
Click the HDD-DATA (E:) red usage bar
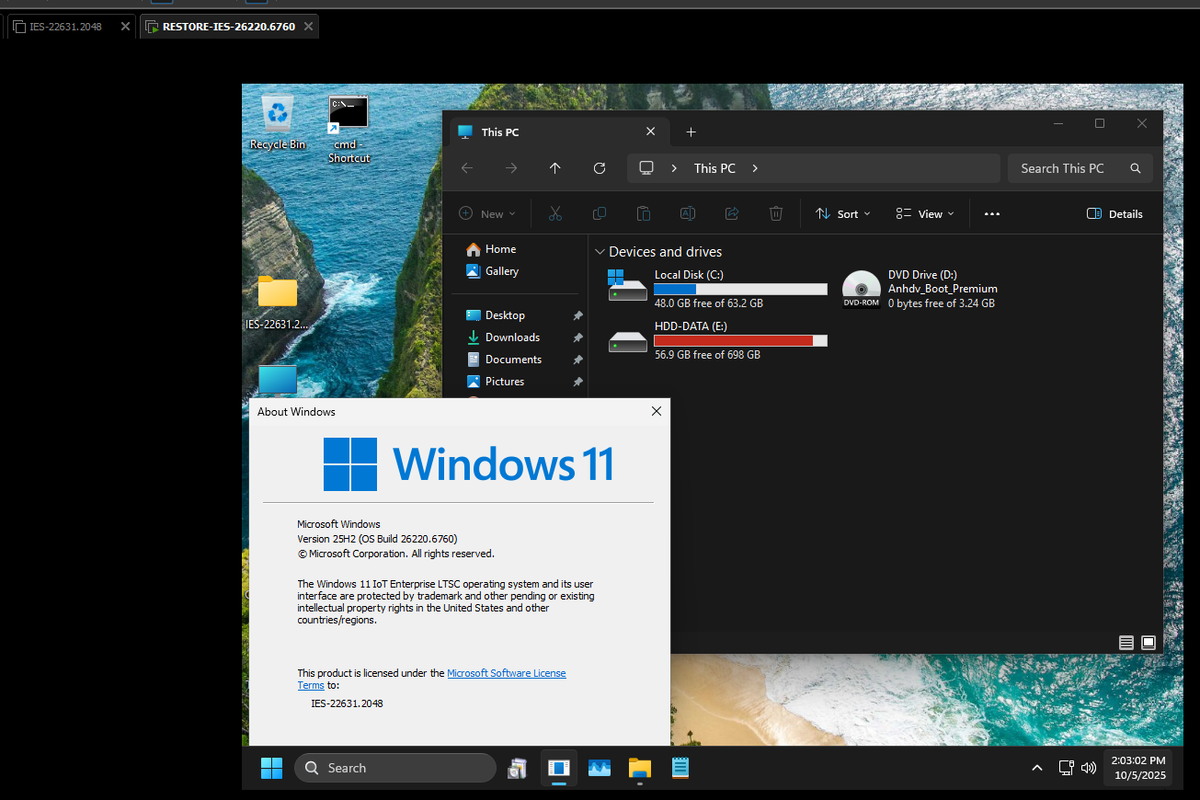tap(741, 341)
